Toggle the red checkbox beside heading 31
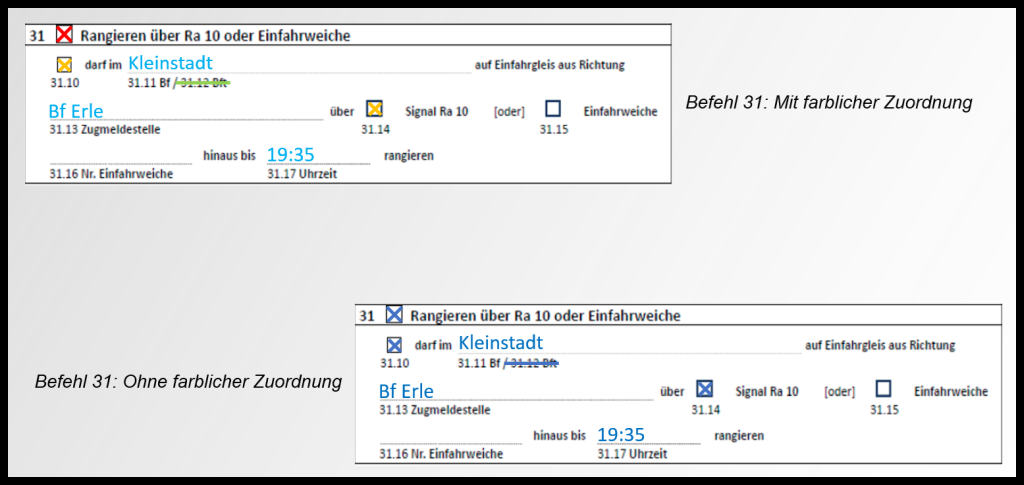 [64, 35]
